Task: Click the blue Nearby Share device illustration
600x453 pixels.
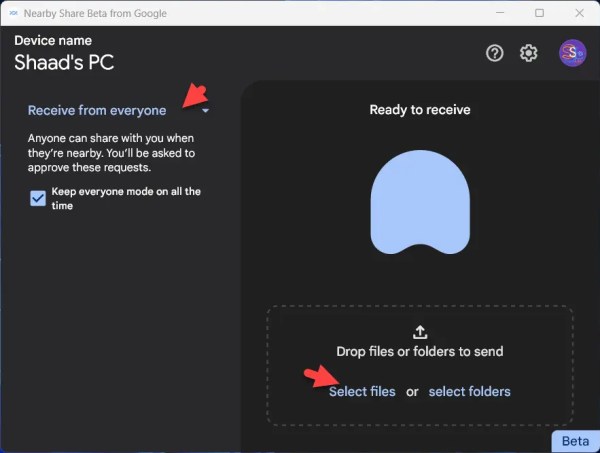Action: coord(420,202)
